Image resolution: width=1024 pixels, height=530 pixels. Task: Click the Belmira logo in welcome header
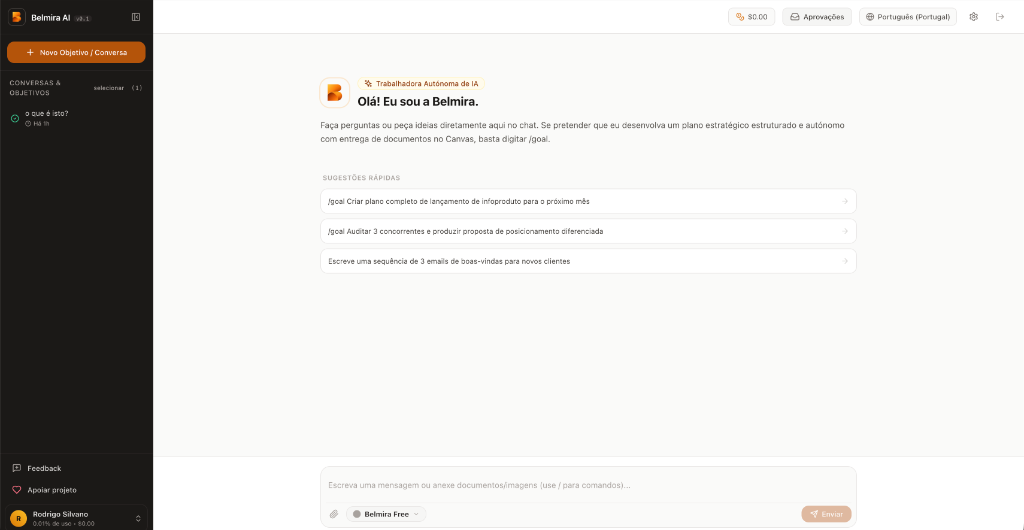[334, 93]
